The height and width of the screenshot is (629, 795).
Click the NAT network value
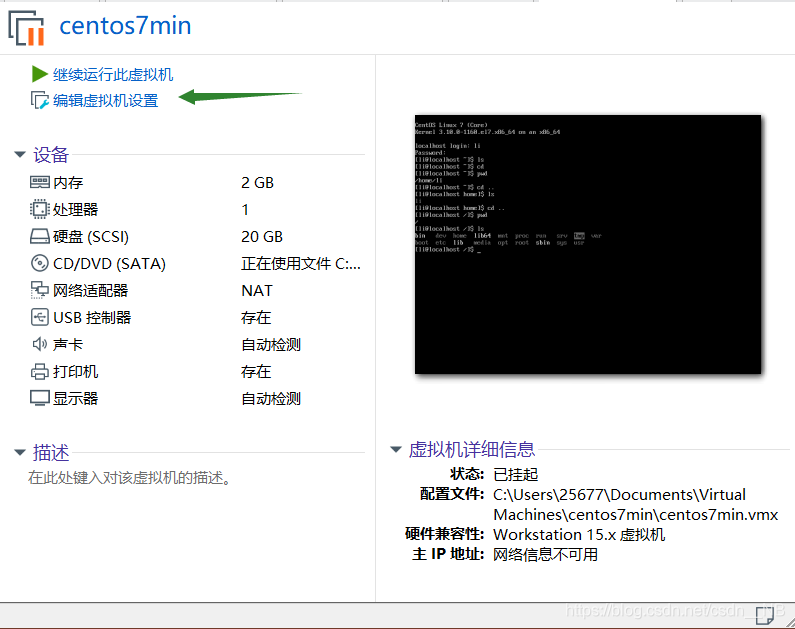point(257,290)
